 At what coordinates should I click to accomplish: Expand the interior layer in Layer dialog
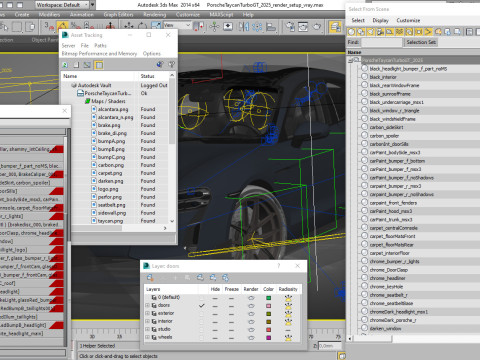(x=147, y=321)
